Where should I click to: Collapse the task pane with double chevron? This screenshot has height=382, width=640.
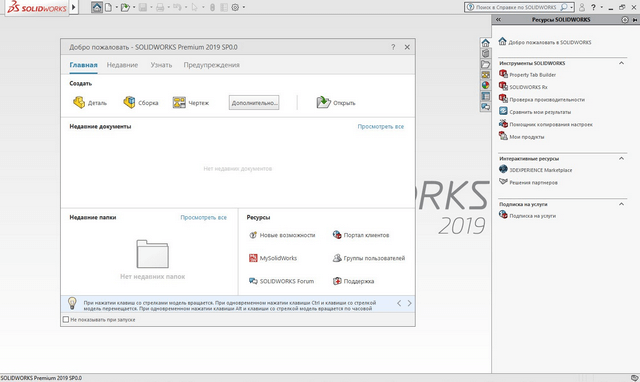coord(498,20)
